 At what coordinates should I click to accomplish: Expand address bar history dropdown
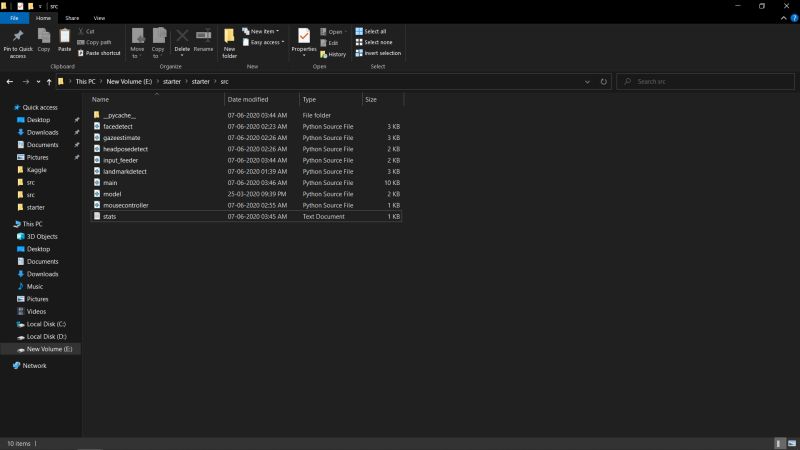[x=587, y=82]
